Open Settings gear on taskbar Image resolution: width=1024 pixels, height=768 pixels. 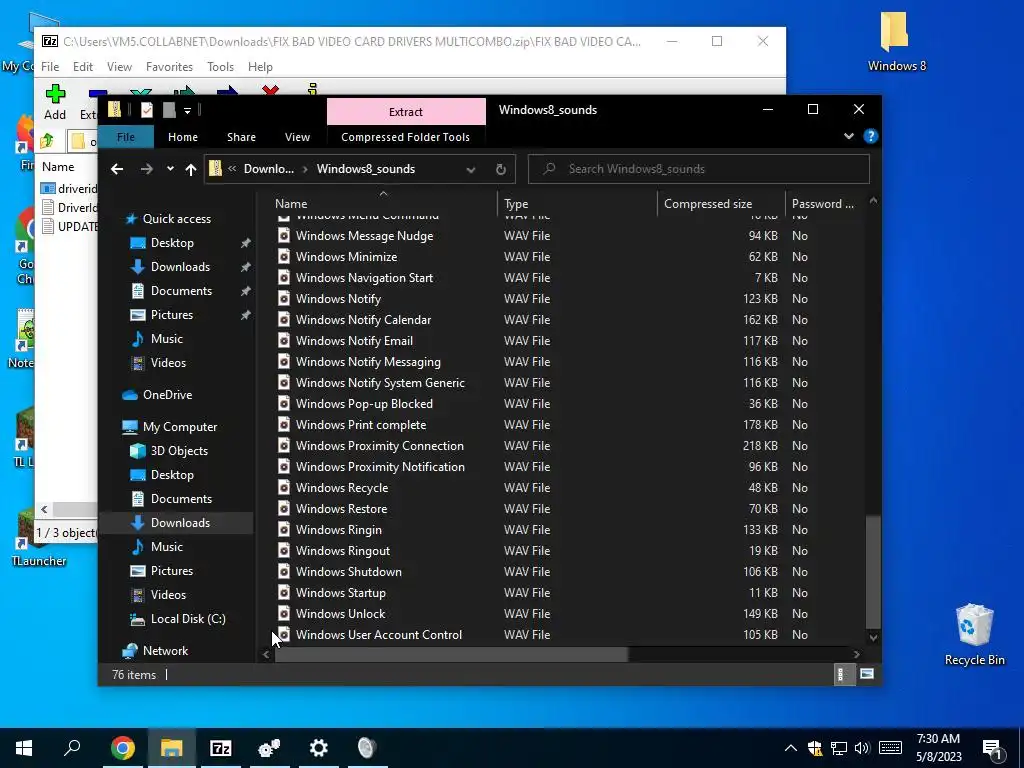(318, 748)
